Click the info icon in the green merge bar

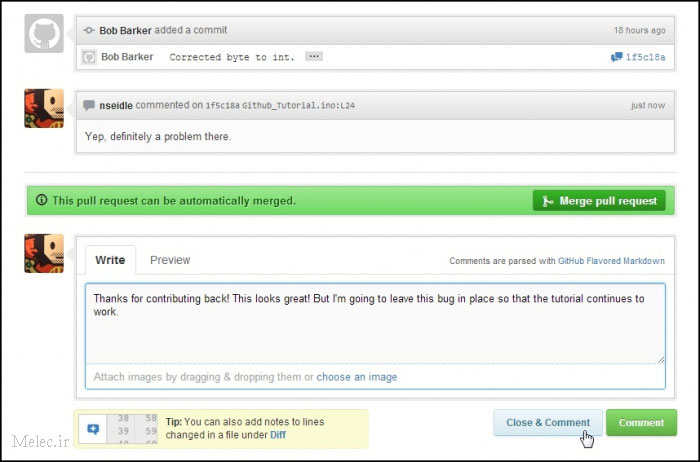click(x=41, y=200)
